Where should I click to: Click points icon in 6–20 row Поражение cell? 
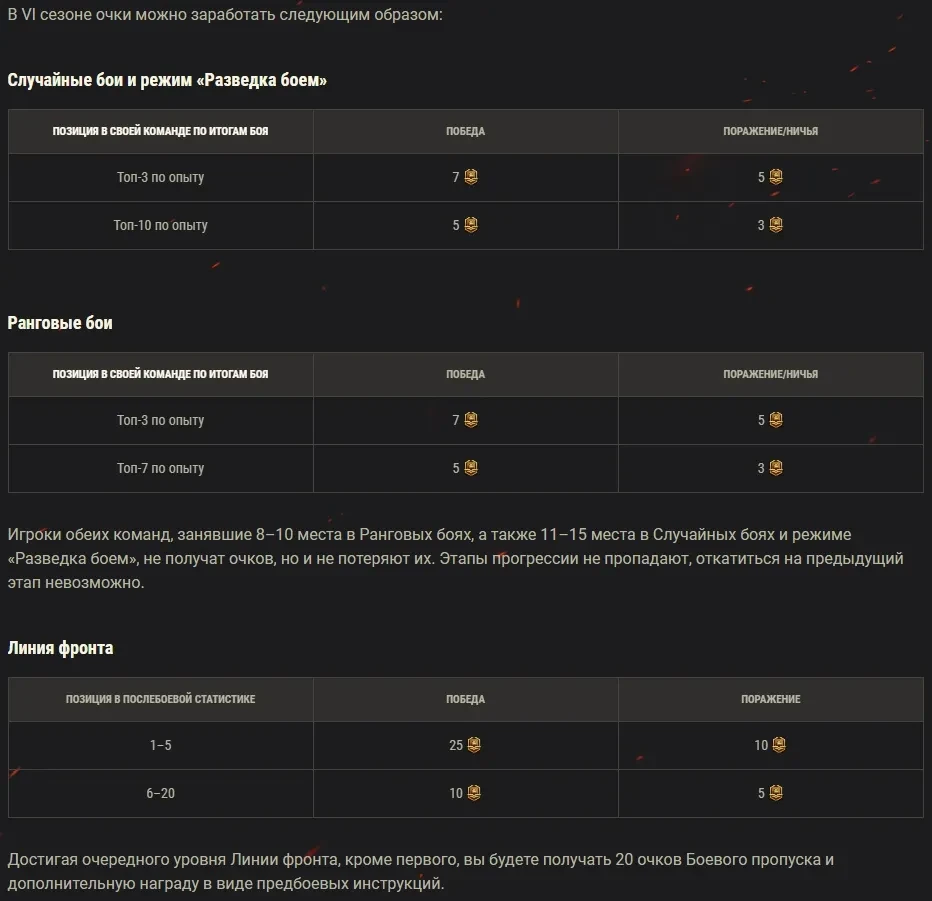point(776,793)
